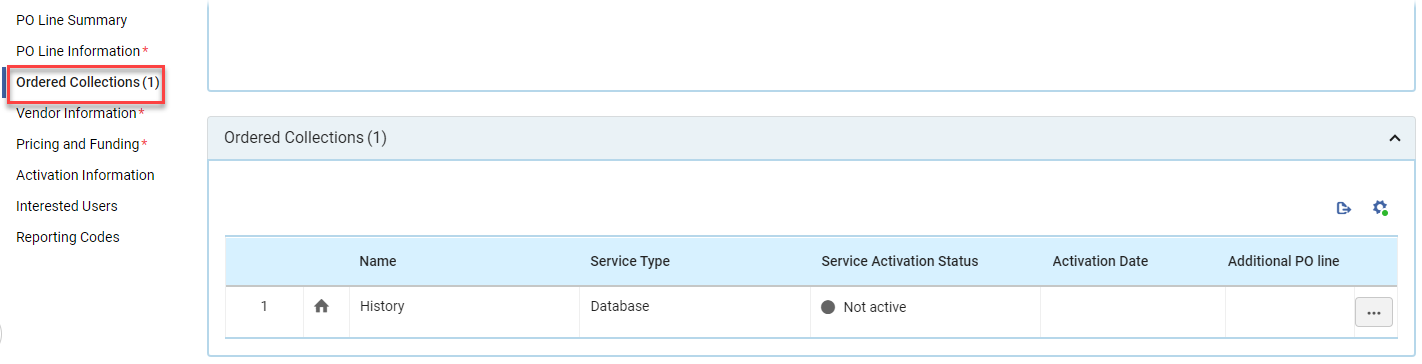Click the Name column header

point(378,261)
